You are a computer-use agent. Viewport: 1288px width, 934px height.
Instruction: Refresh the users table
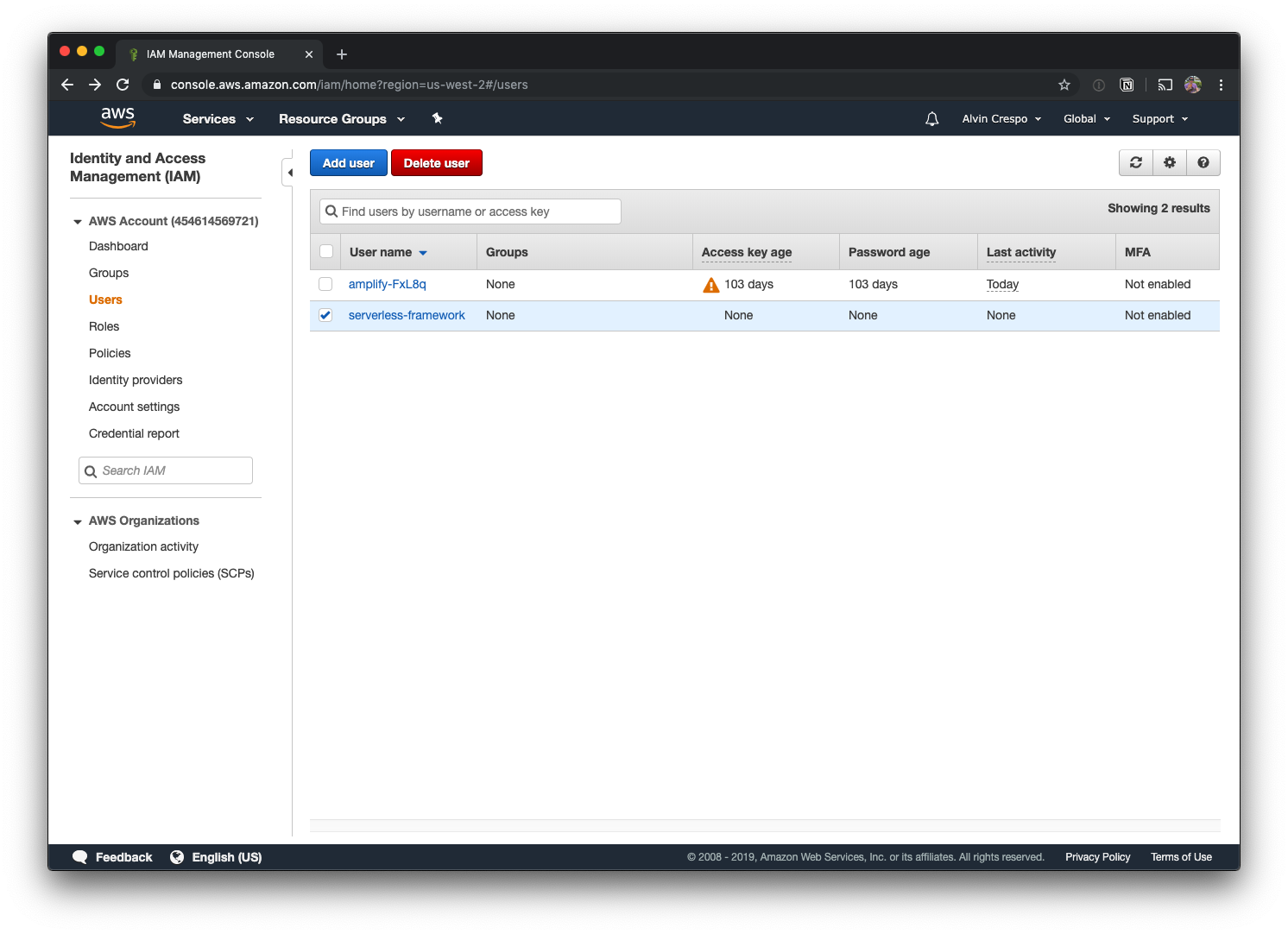tap(1136, 163)
